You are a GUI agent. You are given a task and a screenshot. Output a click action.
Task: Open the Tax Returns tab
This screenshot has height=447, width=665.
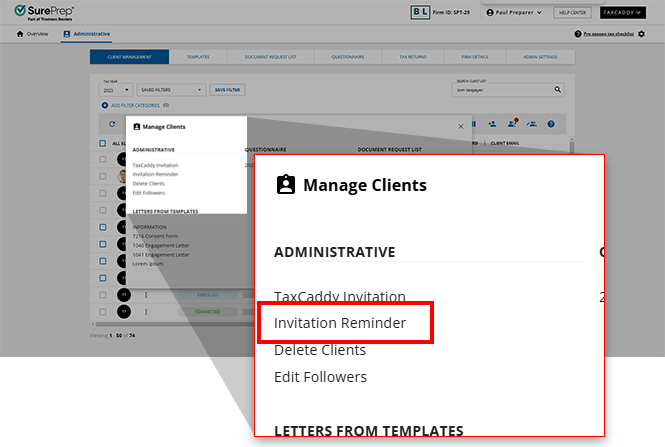(413, 57)
